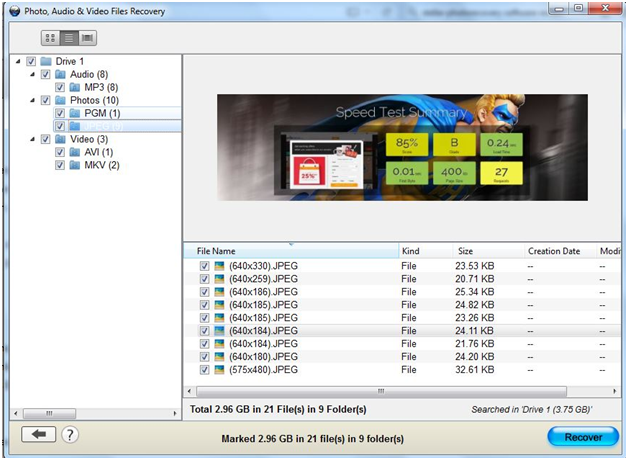Click image icon of (640x186).JPEG
Viewport: 628px width, 460px height.
[x=219, y=292]
